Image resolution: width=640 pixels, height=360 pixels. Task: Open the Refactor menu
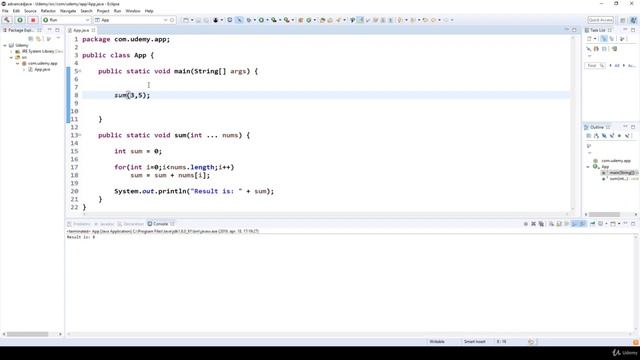point(48,11)
